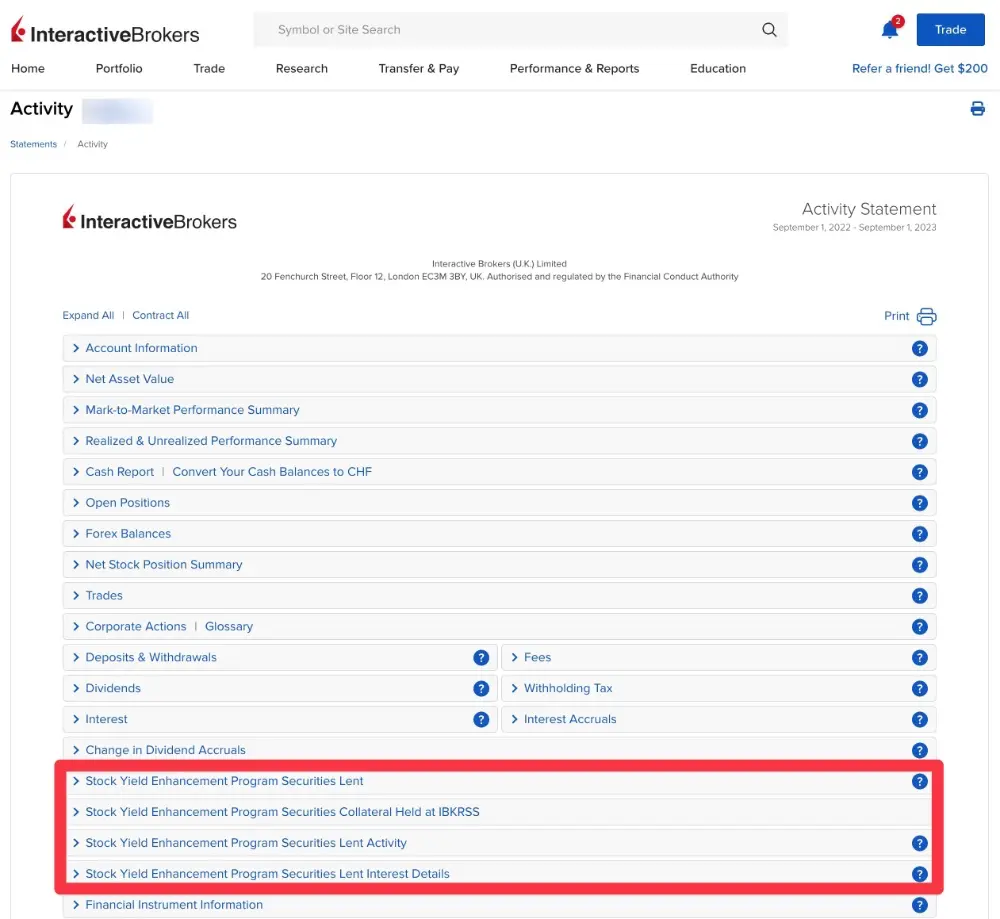Viewport: 1000px width, 919px height.
Task: Open the Research menu
Action: pos(302,68)
